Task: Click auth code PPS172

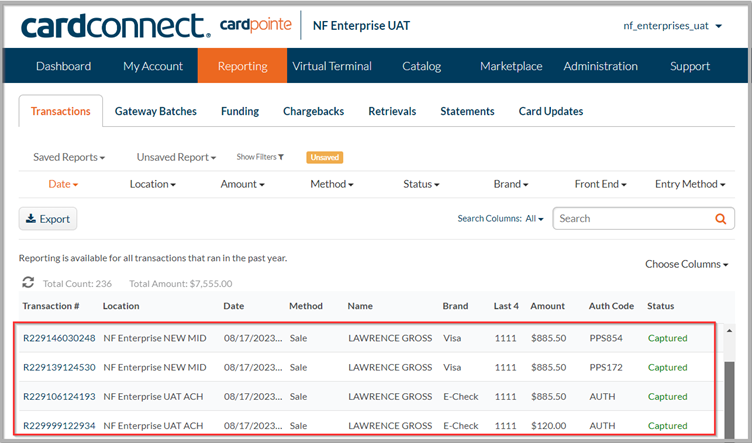Action: [606, 367]
